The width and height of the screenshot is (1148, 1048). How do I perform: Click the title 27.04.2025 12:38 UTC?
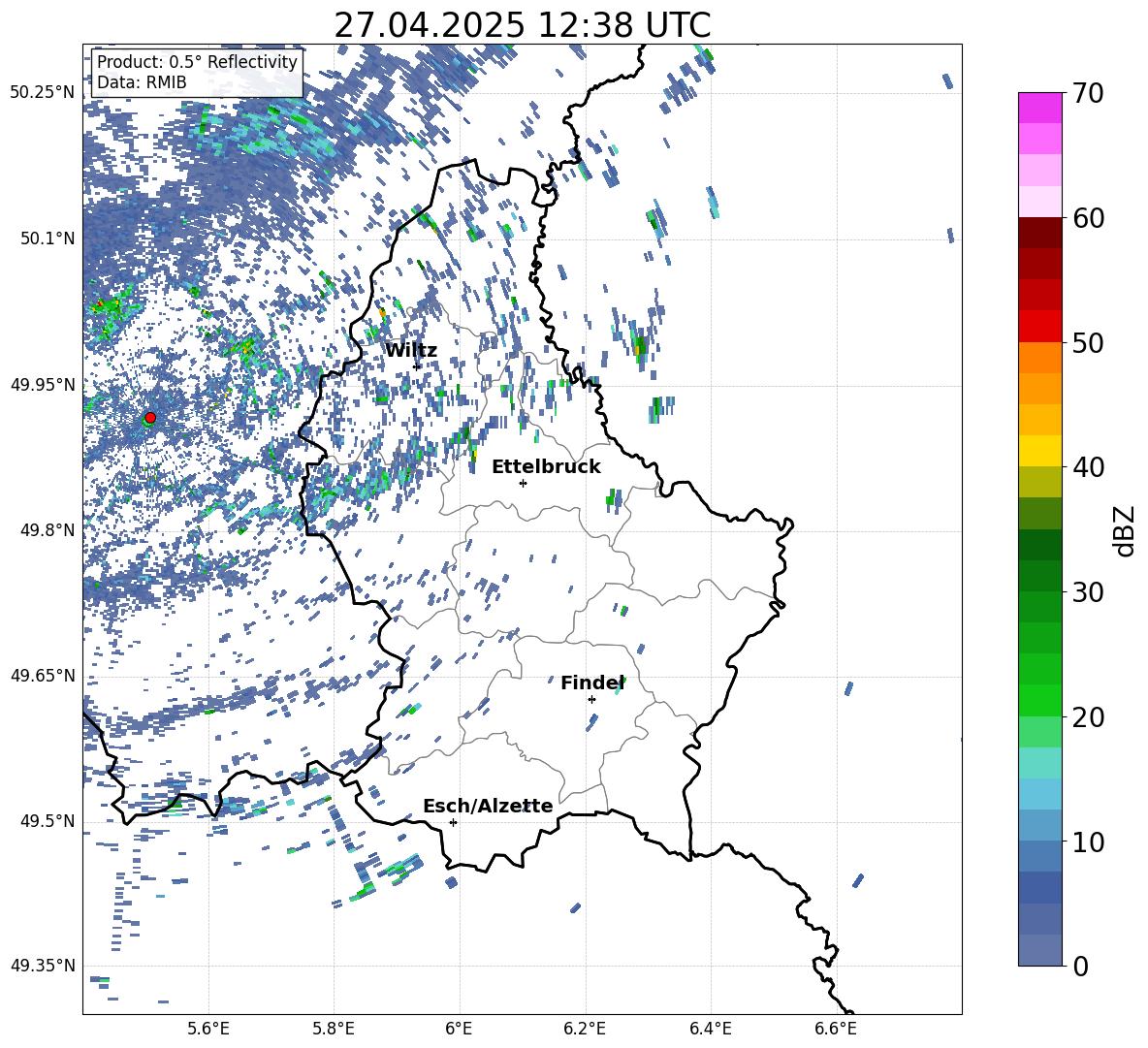[522, 25]
